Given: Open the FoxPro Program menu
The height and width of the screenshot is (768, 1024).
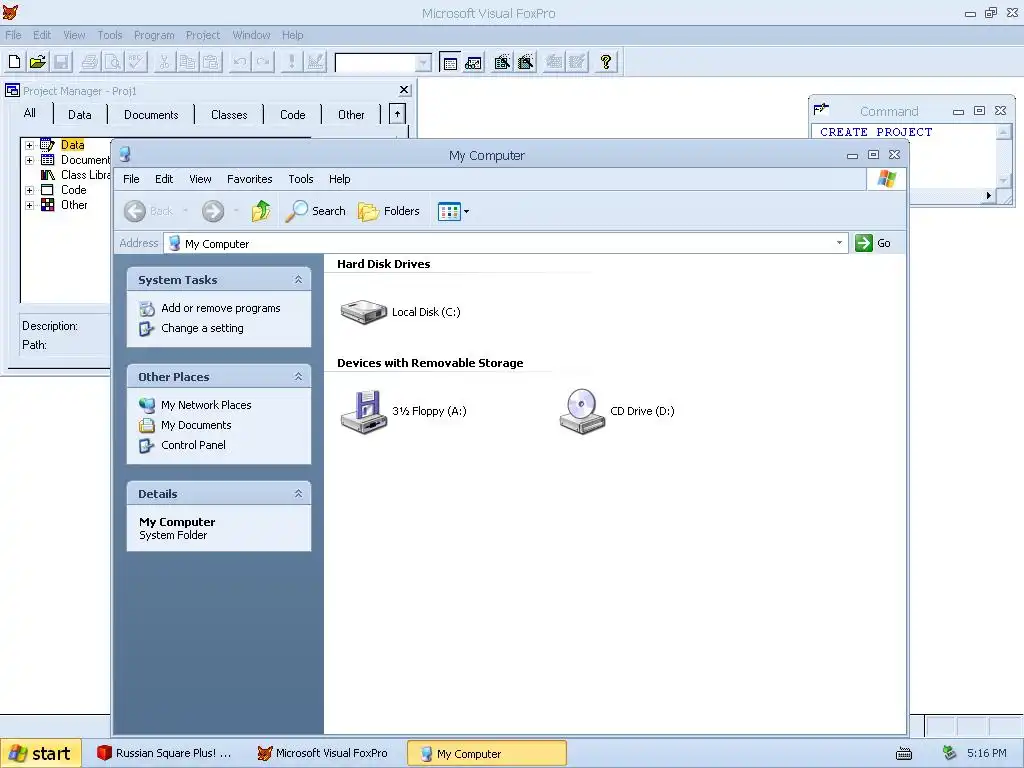Looking at the screenshot, I should [x=154, y=35].
